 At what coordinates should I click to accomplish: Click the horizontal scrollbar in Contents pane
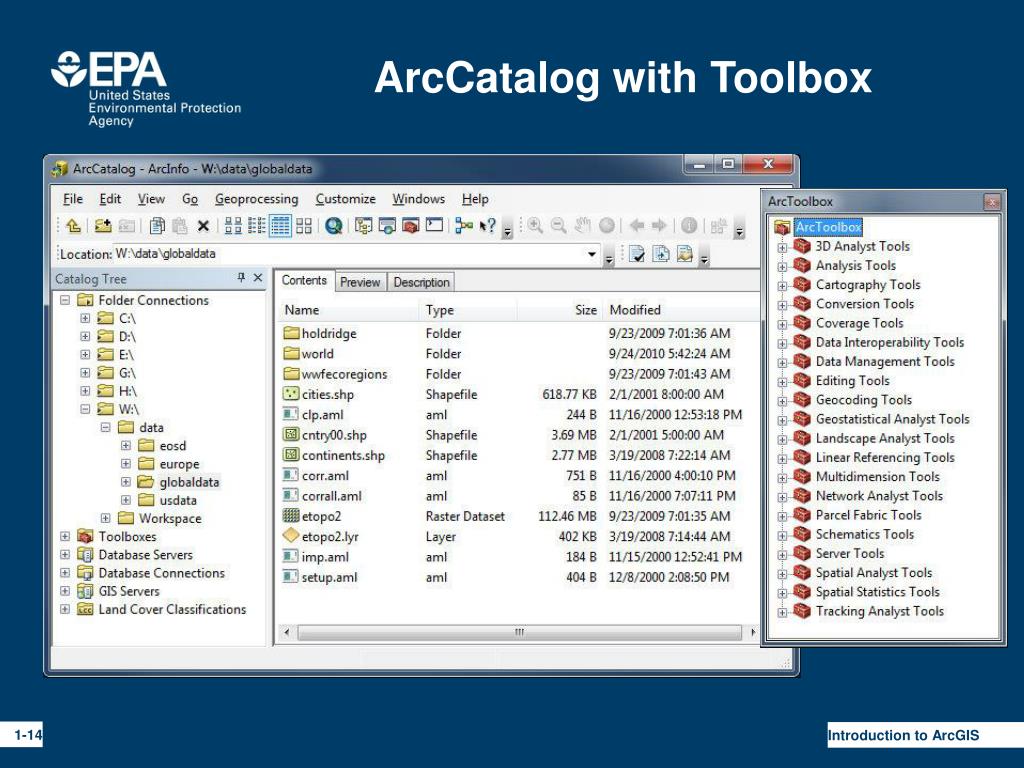pos(519,632)
